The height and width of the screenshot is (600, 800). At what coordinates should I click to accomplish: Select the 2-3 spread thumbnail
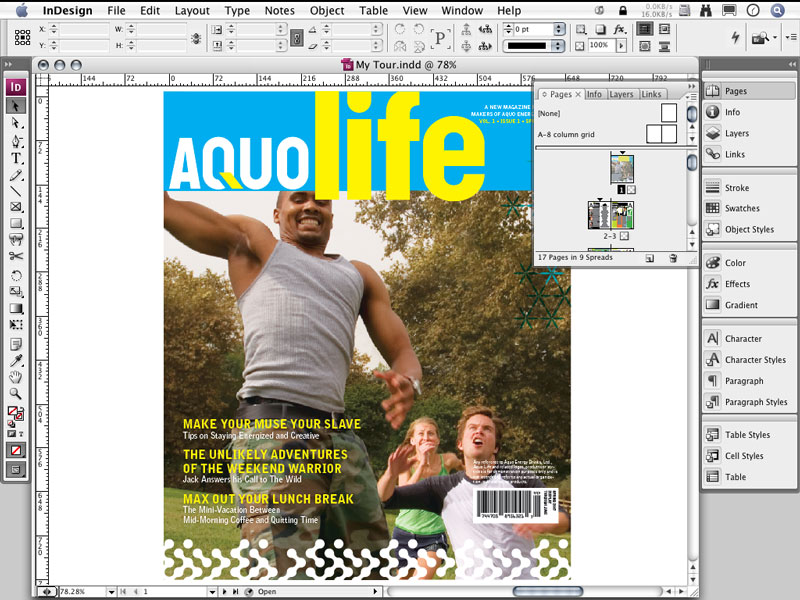611,215
